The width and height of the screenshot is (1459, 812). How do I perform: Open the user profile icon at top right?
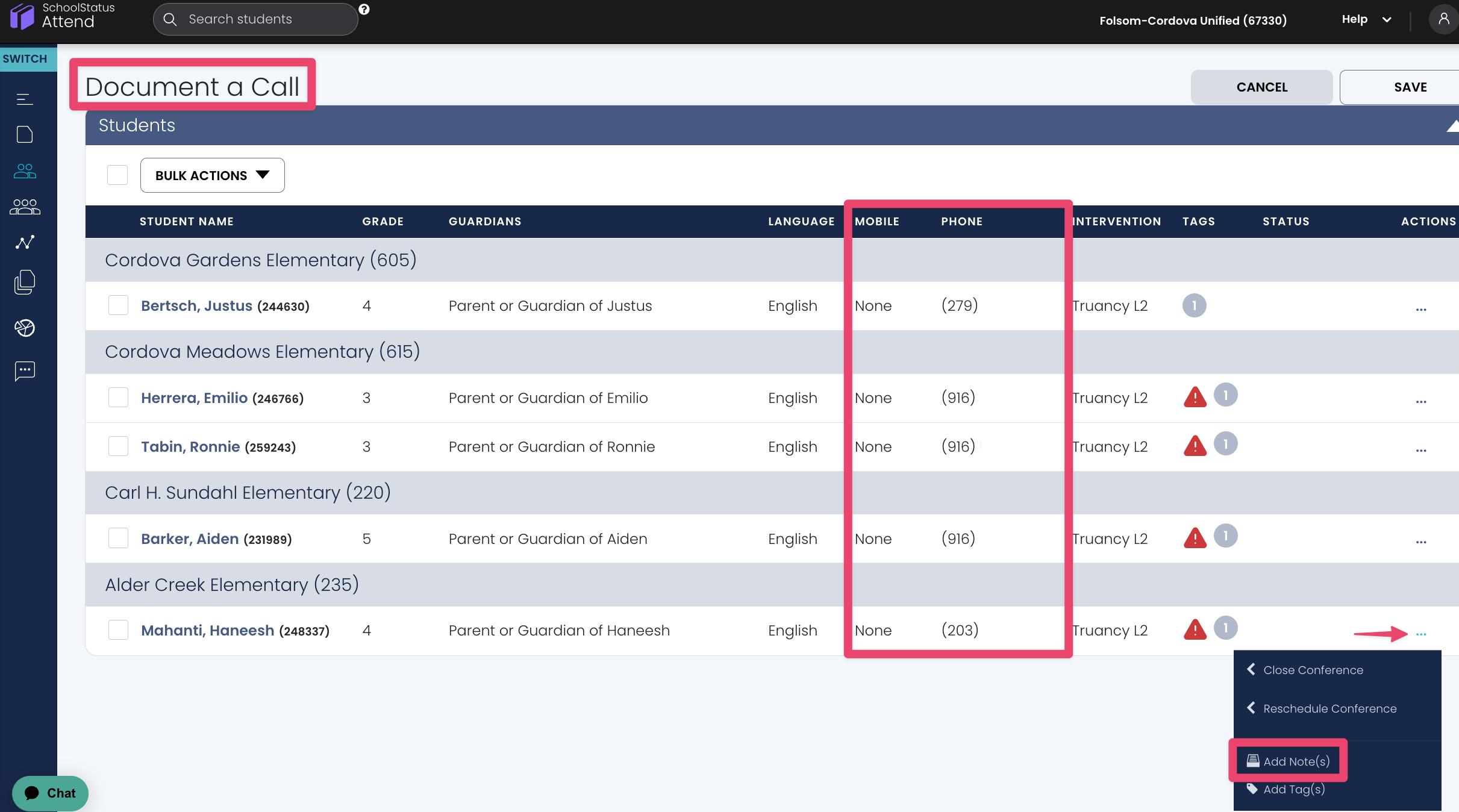pos(1443,19)
